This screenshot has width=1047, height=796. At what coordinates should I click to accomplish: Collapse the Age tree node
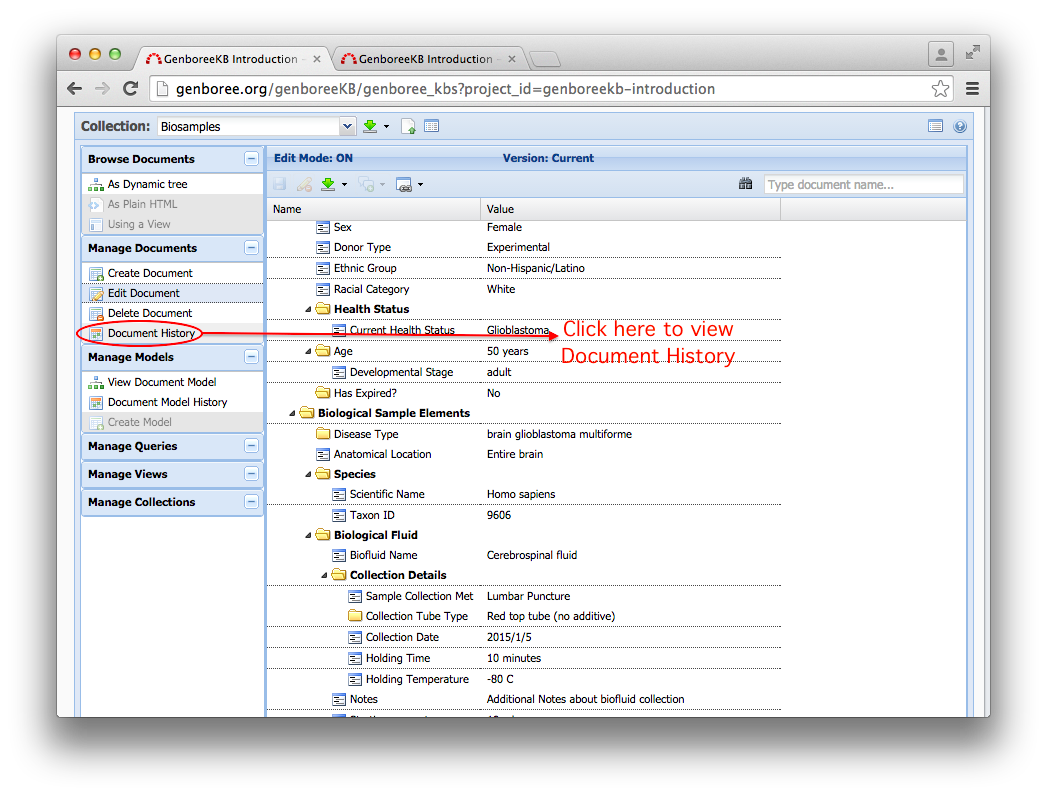(308, 351)
